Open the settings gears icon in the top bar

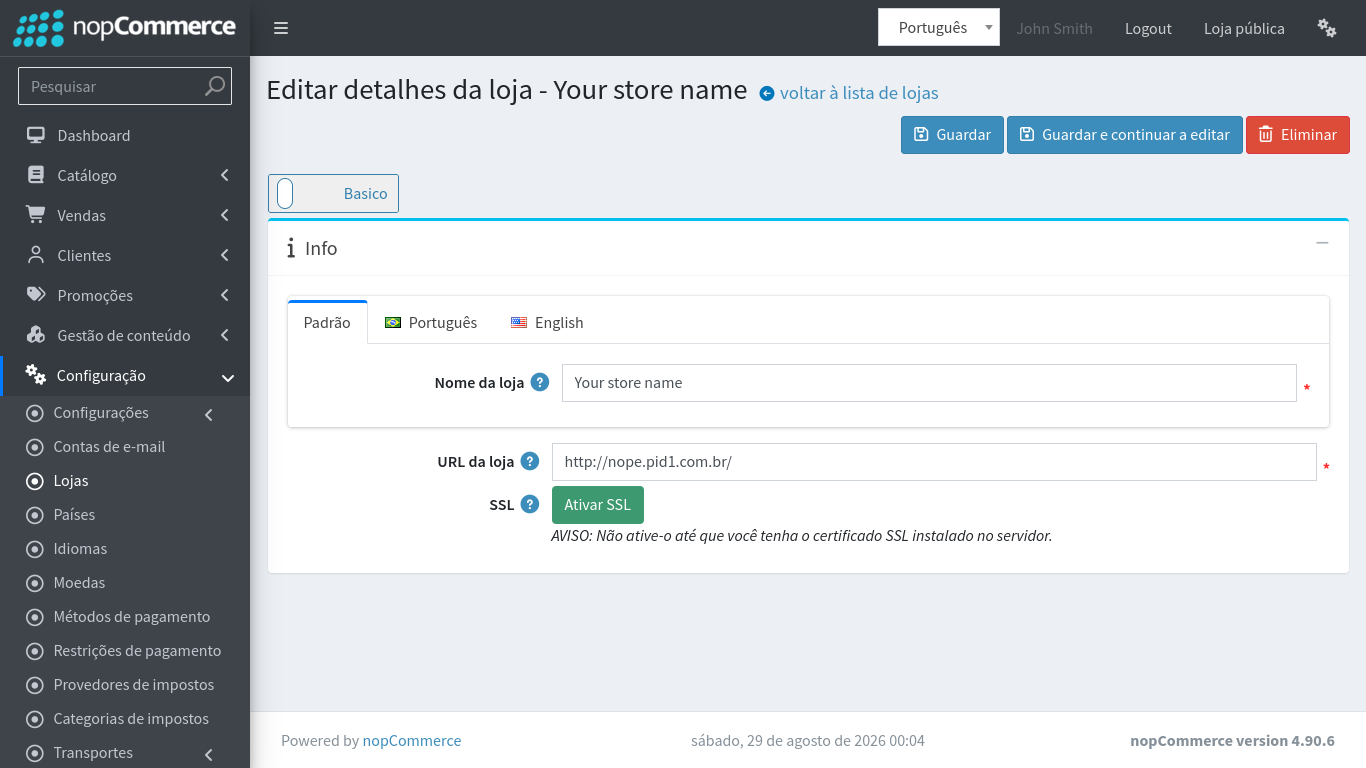click(x=1327, y=28)
